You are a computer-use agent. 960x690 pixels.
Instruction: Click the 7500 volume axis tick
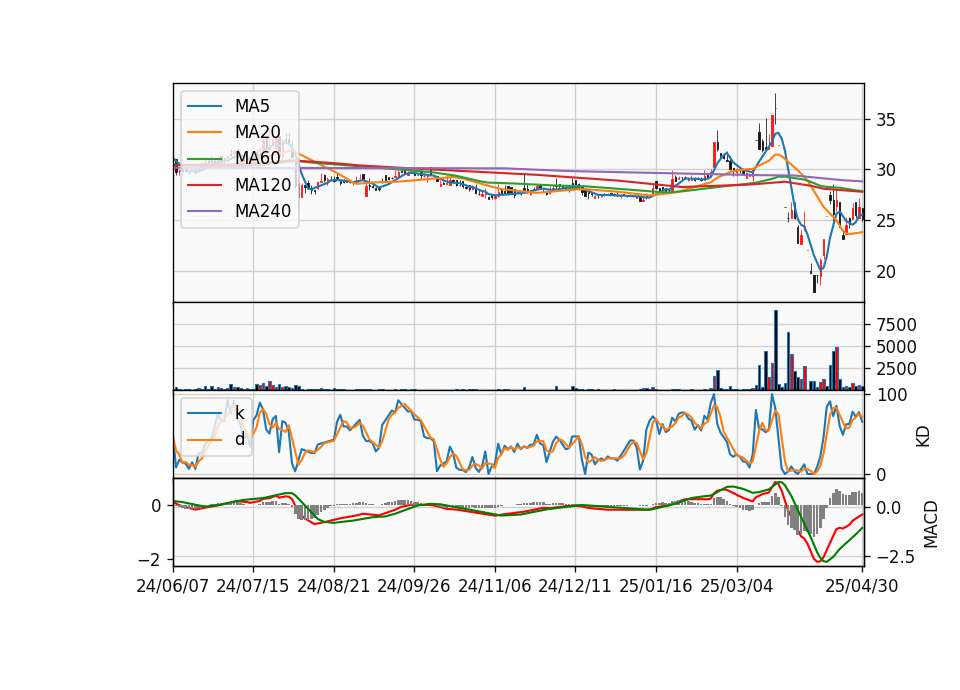click(x=896, y=325)
